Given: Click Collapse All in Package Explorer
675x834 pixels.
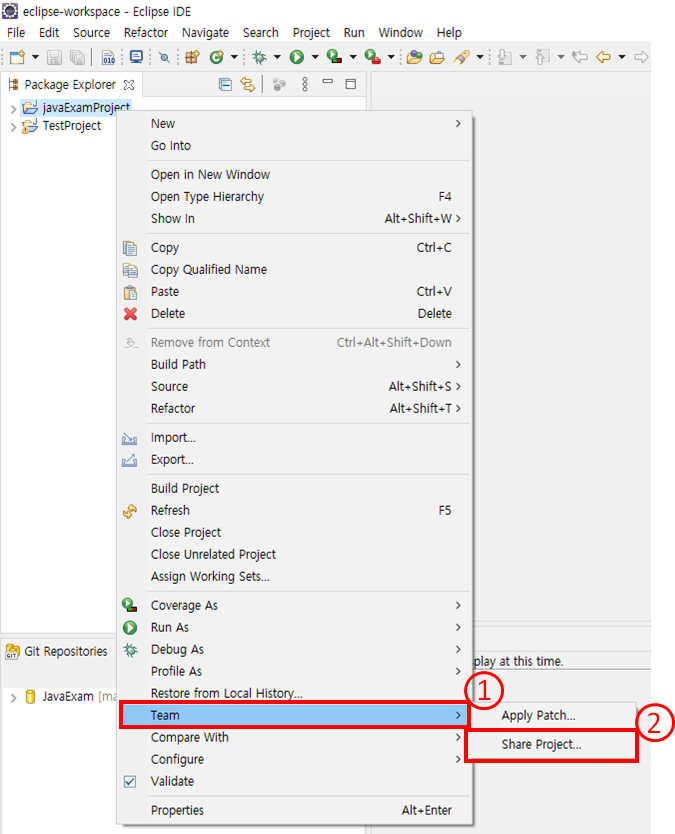Looking at the screenshot, I should click(x=225, y=84).
